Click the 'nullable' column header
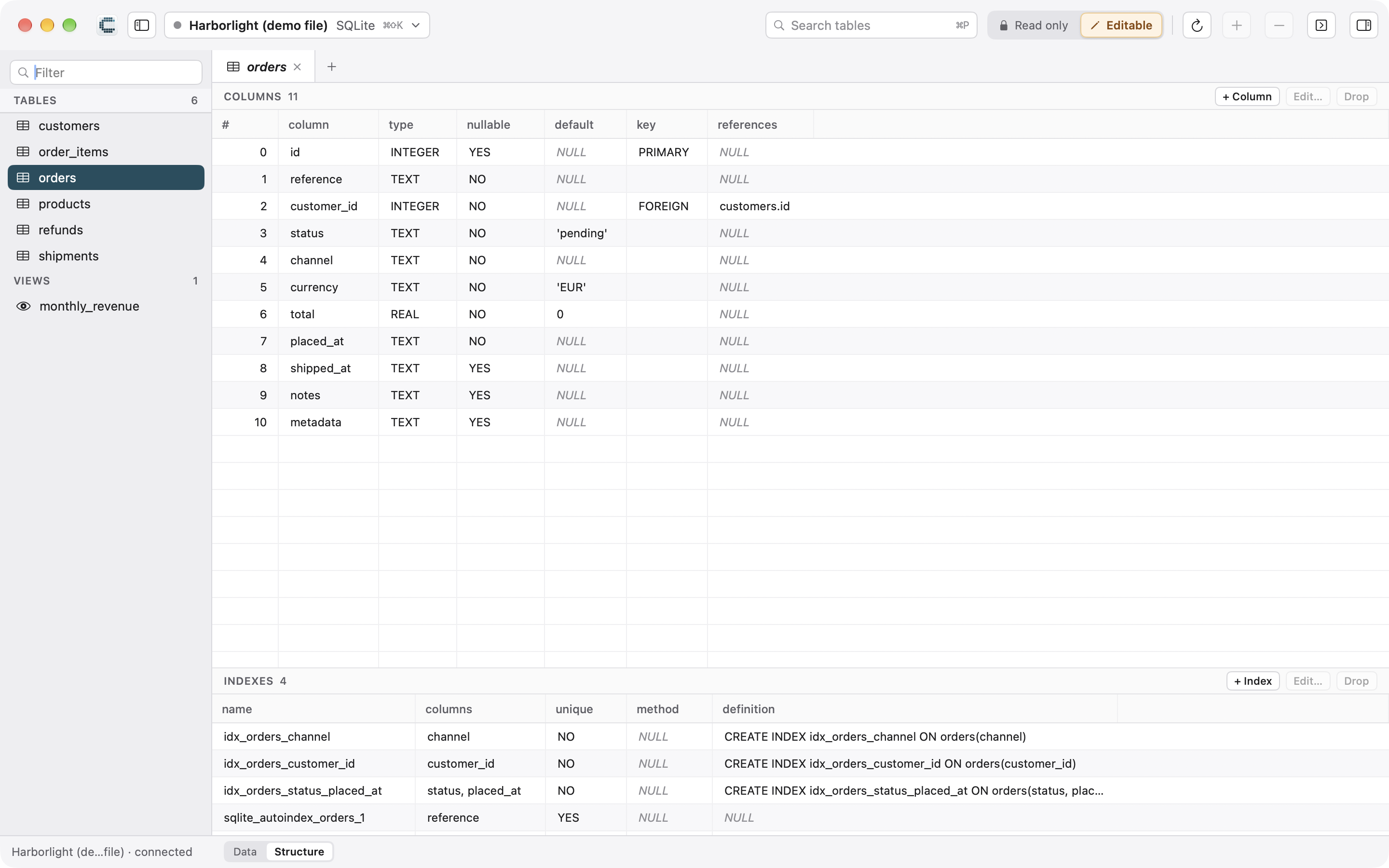1389x868 pixels. click(501, 124)
